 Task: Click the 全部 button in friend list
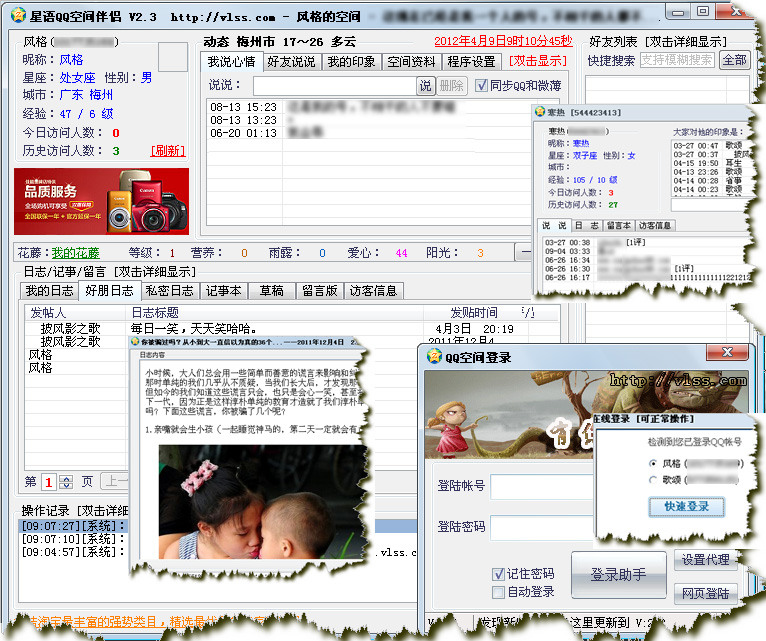click(x=734, y=61)
